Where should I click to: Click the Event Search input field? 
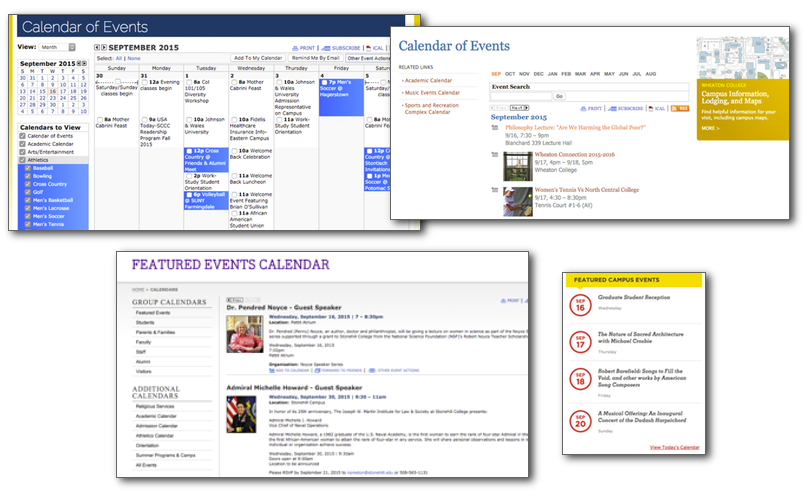tap(521, 96)
